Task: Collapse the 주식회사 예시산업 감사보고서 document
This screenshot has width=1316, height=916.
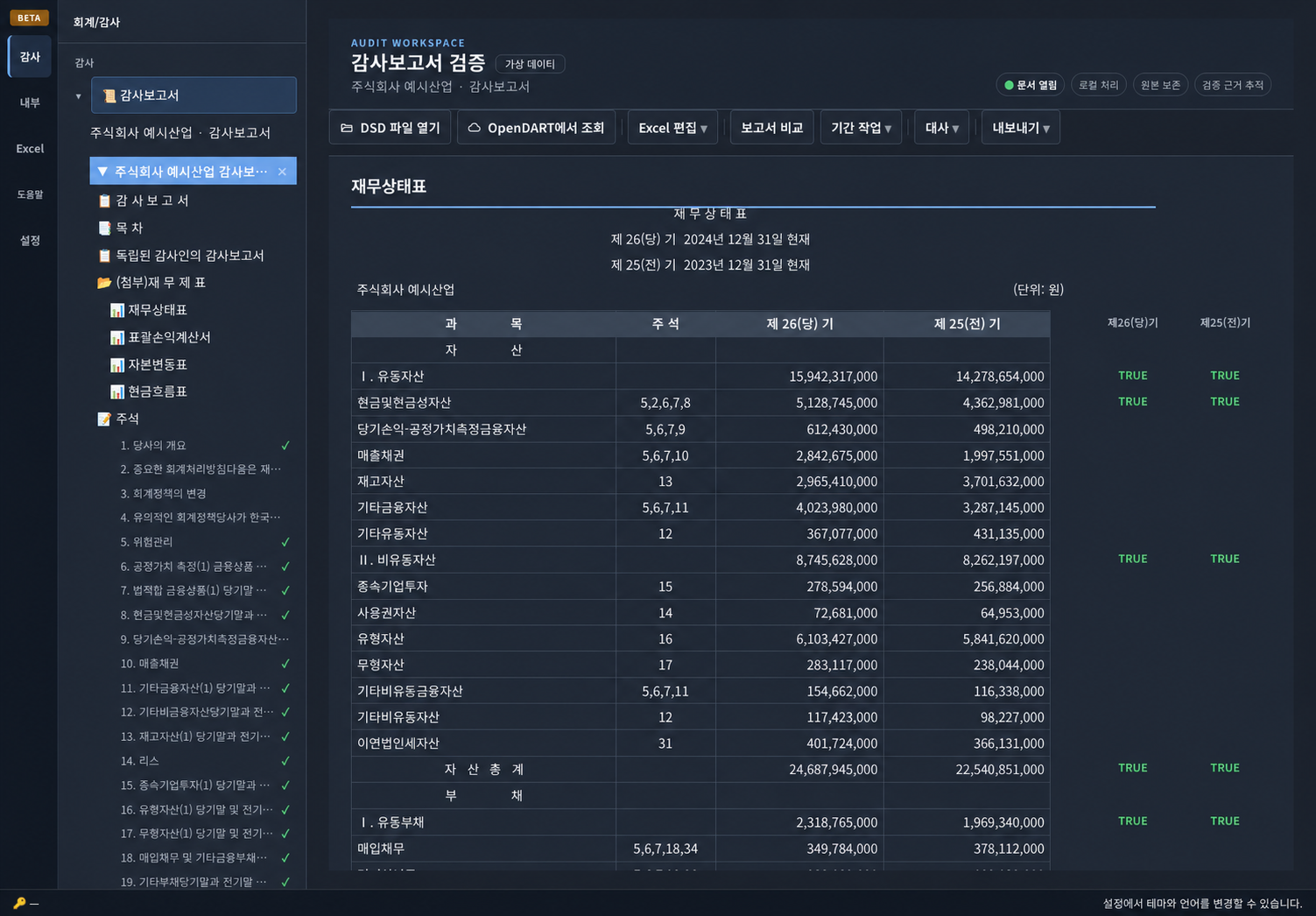Action: [x=102, y=172]
